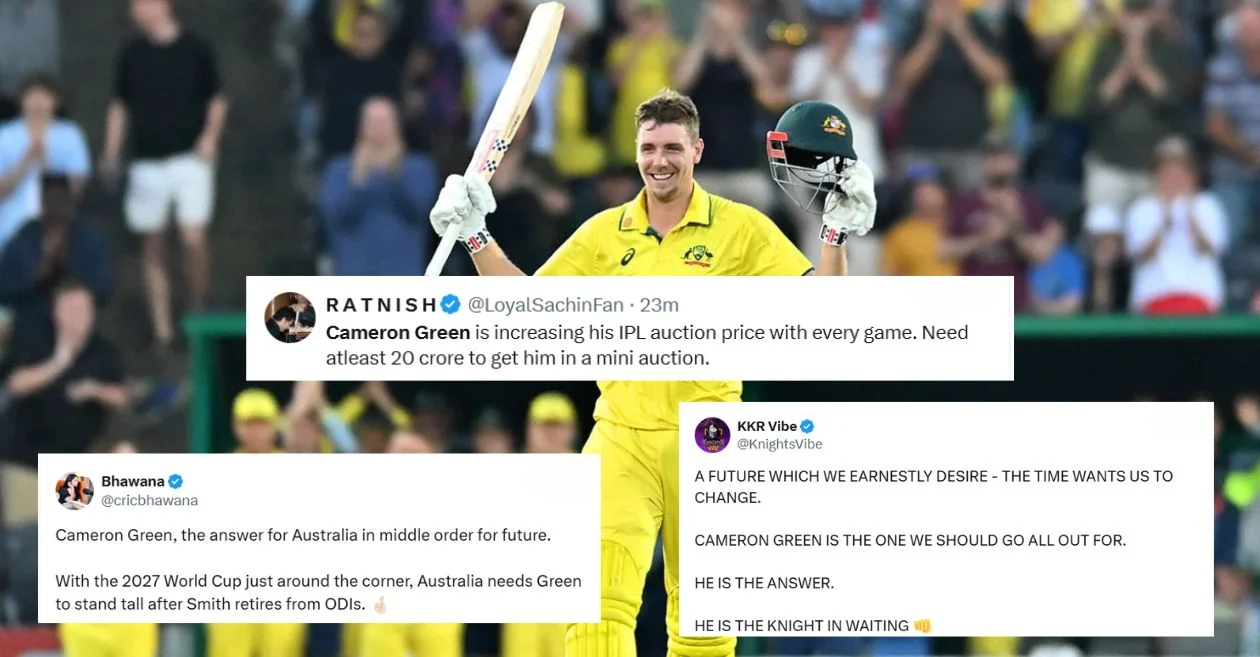Click the blue verified badge beside RATNISH
Screen dimensions: 1260x657
(451, 305)
